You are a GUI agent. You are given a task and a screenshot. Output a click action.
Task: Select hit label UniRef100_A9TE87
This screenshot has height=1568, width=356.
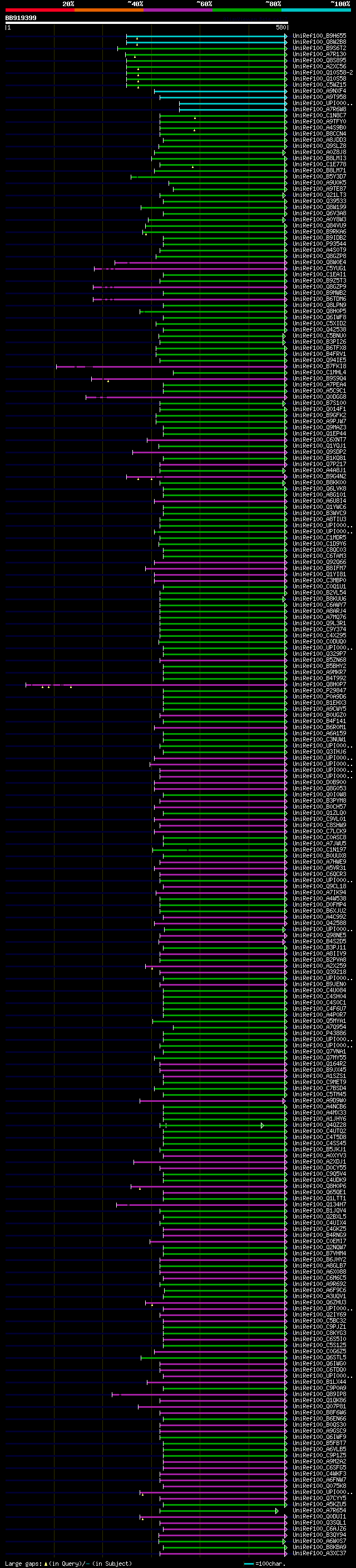[319, 189]
